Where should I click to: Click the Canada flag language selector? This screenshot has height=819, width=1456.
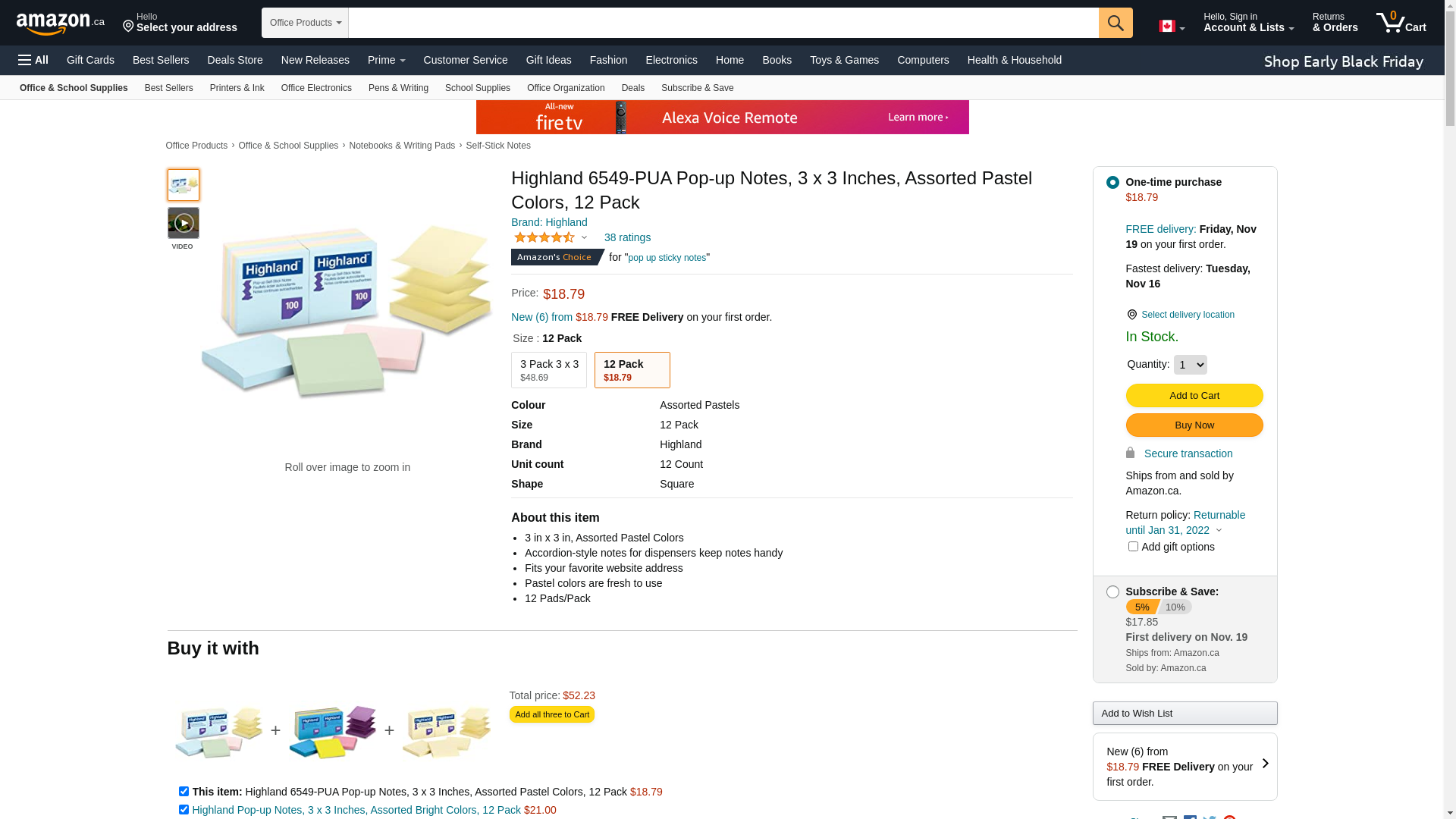tap(1172, 27)
